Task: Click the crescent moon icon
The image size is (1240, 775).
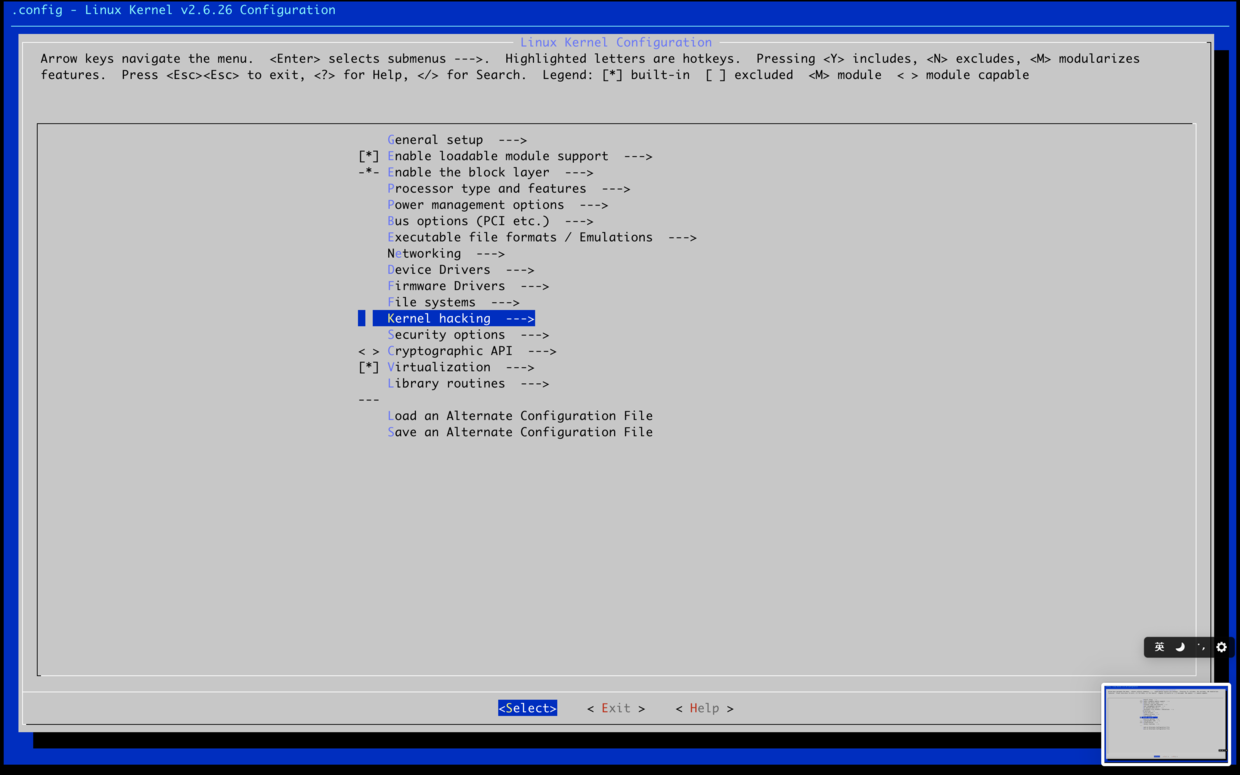Action: click(x=1180, y=647)
